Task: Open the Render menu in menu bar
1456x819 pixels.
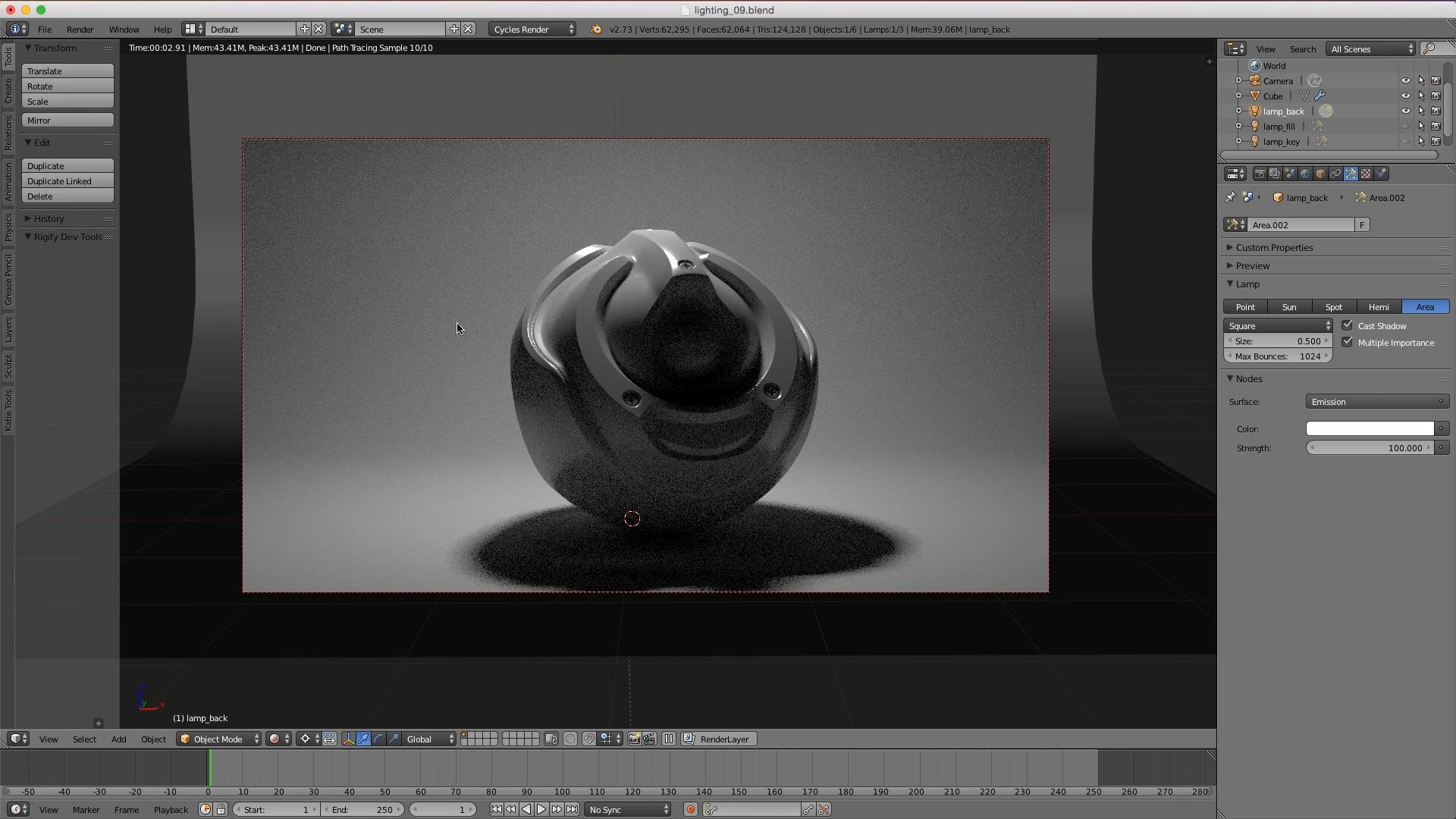Action: pyautogui.click(x=80, y=29)
